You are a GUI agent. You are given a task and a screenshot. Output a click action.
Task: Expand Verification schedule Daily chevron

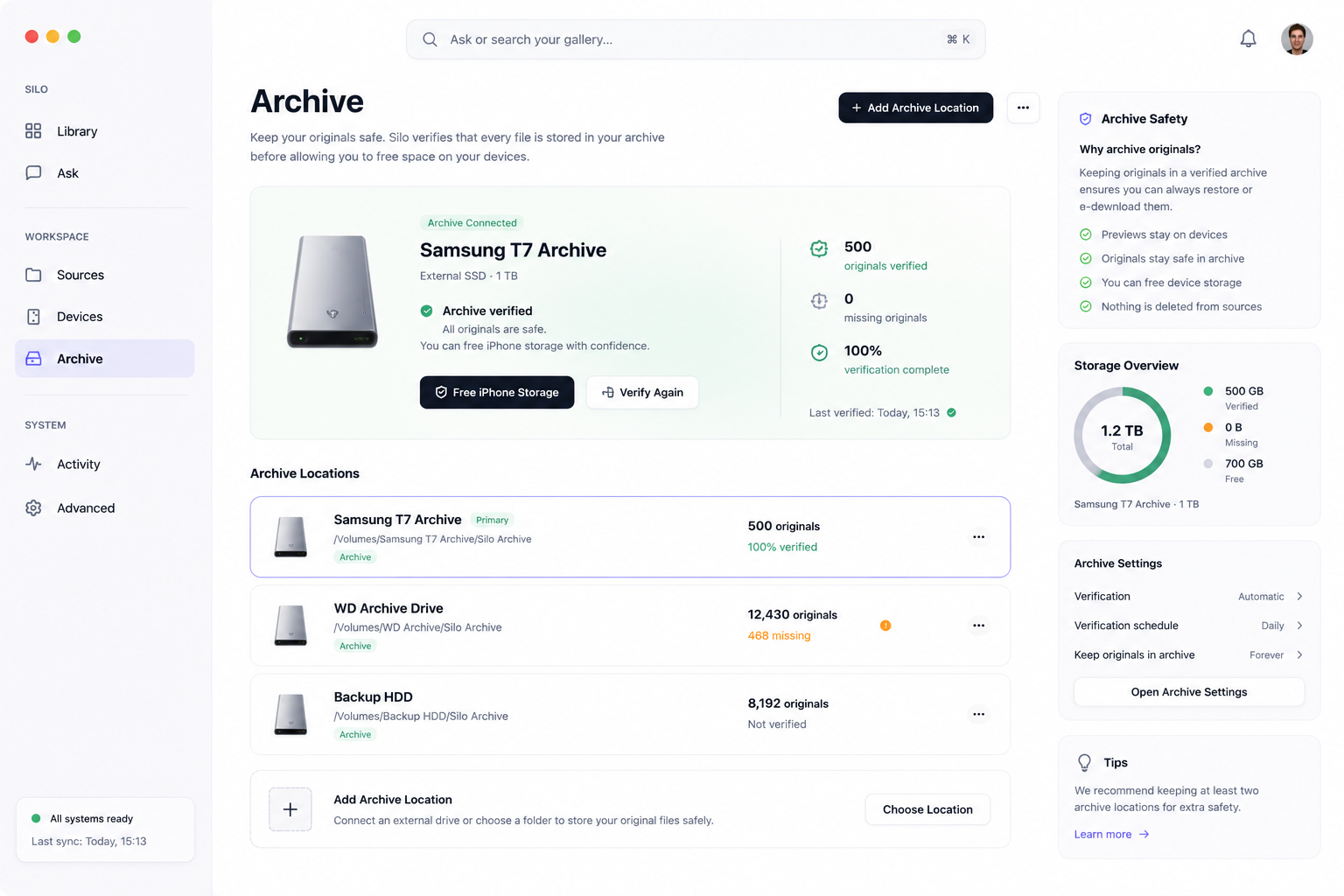(x=1299, y=626)
